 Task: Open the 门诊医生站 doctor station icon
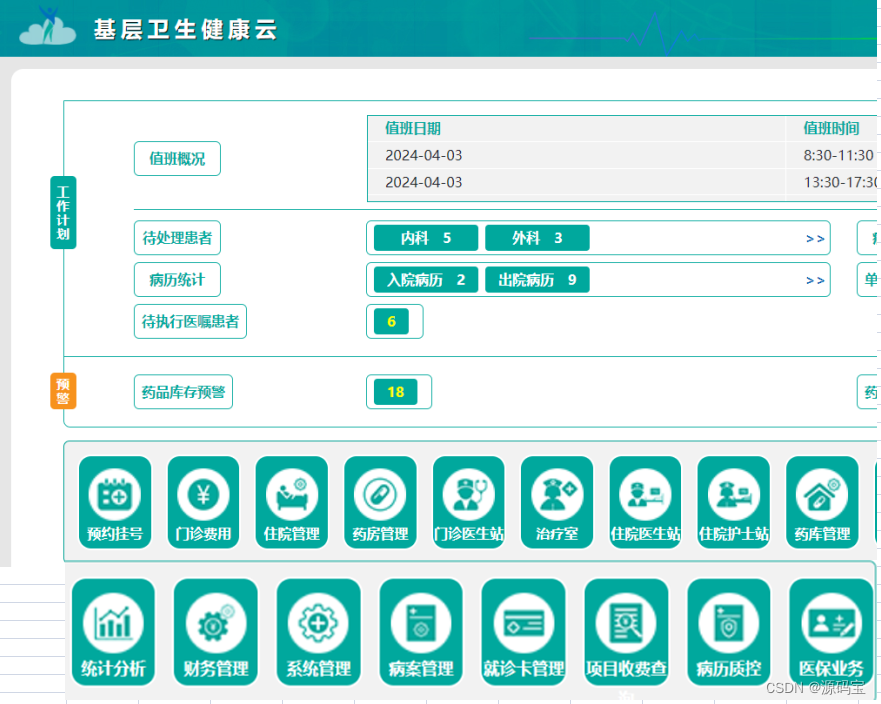(x=468, y=502)
